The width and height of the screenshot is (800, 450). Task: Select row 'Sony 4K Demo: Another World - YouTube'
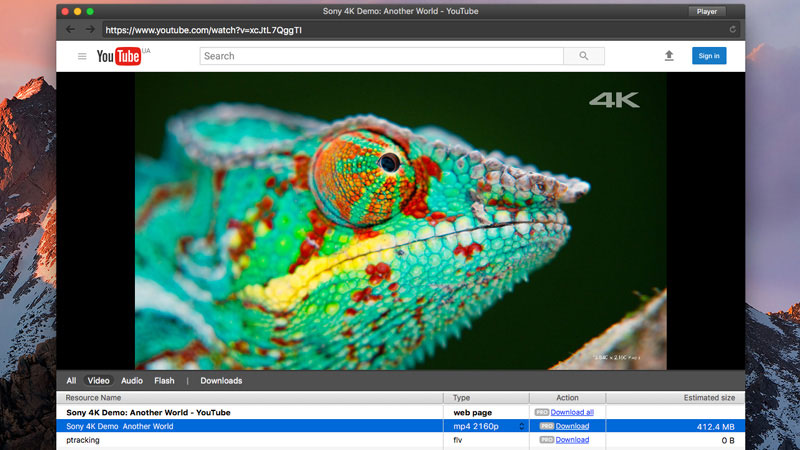[x=401, y=412]
